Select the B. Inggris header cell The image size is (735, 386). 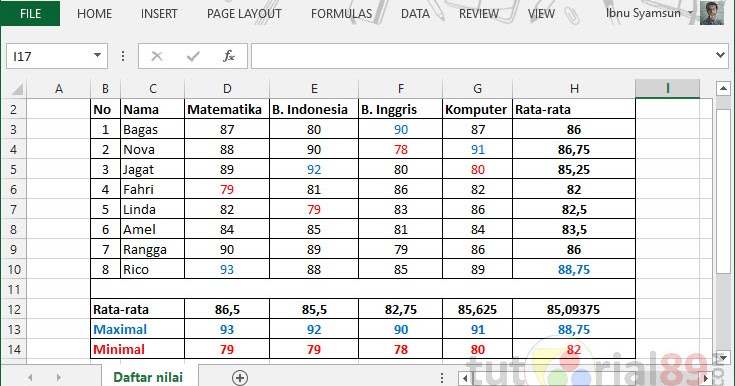click(400, 109)
